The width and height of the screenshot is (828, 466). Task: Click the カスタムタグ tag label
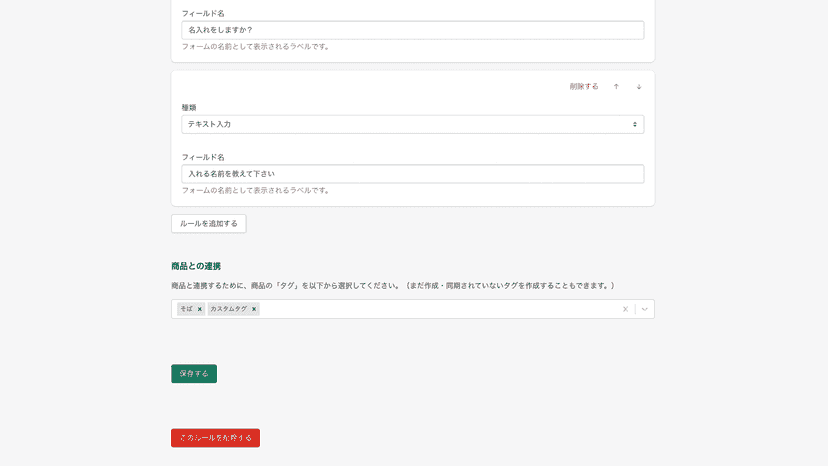(x=228, y=309)
